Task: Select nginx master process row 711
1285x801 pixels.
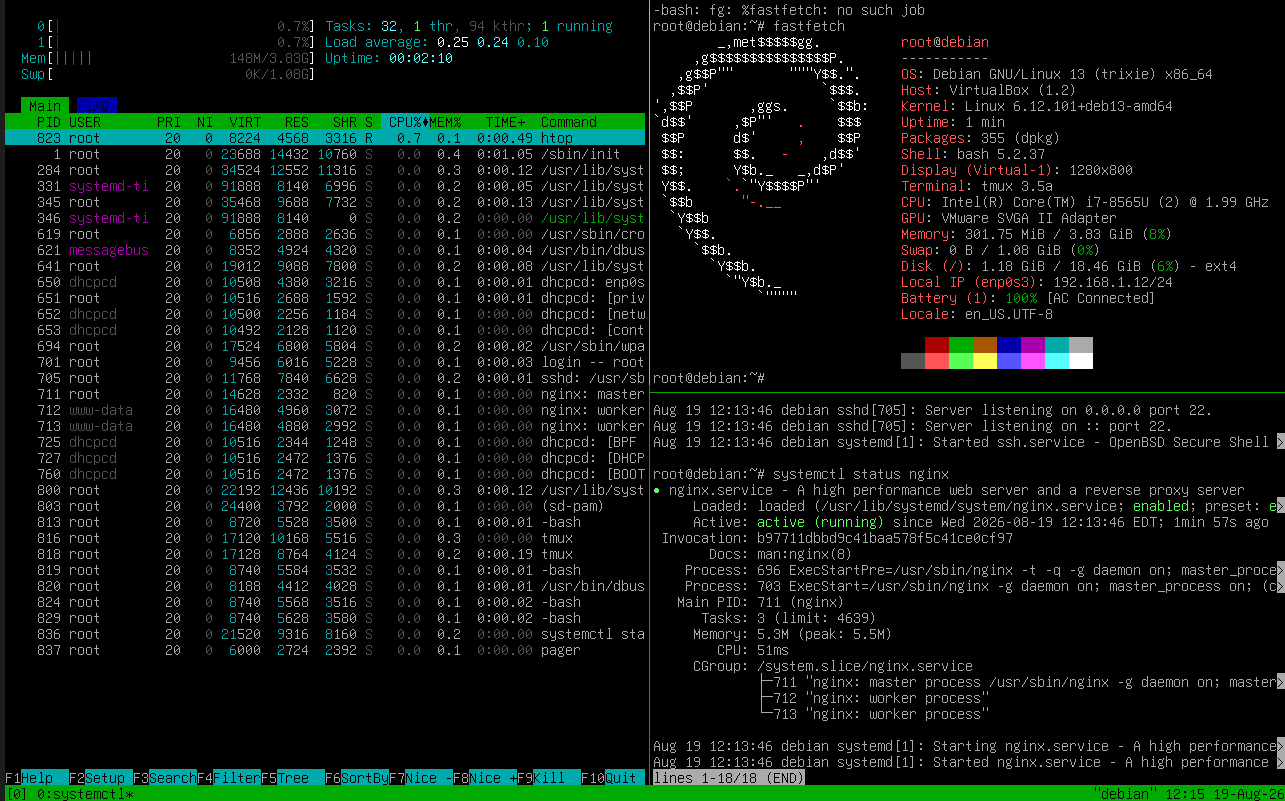Action: 325,394
